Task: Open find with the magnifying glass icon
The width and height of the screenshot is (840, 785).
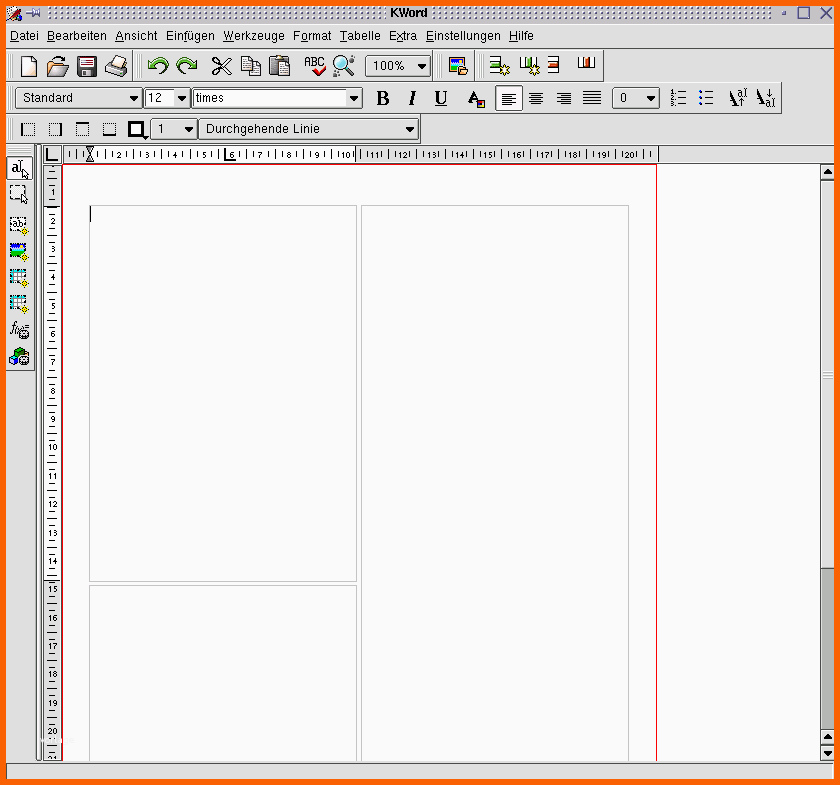Action: click(x=343, y=66)
